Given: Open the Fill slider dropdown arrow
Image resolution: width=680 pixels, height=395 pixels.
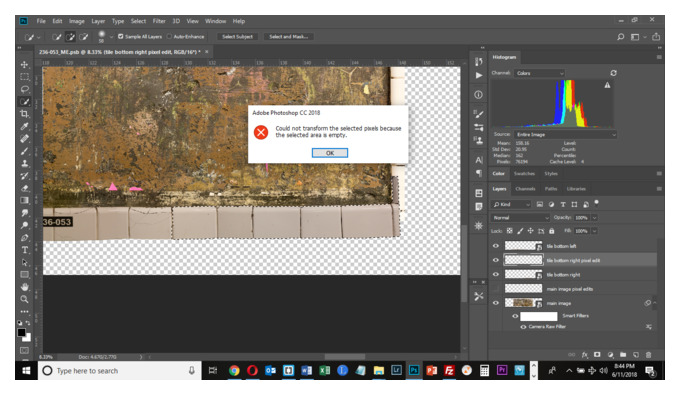Looking at the screenshot, I should 595,231.
